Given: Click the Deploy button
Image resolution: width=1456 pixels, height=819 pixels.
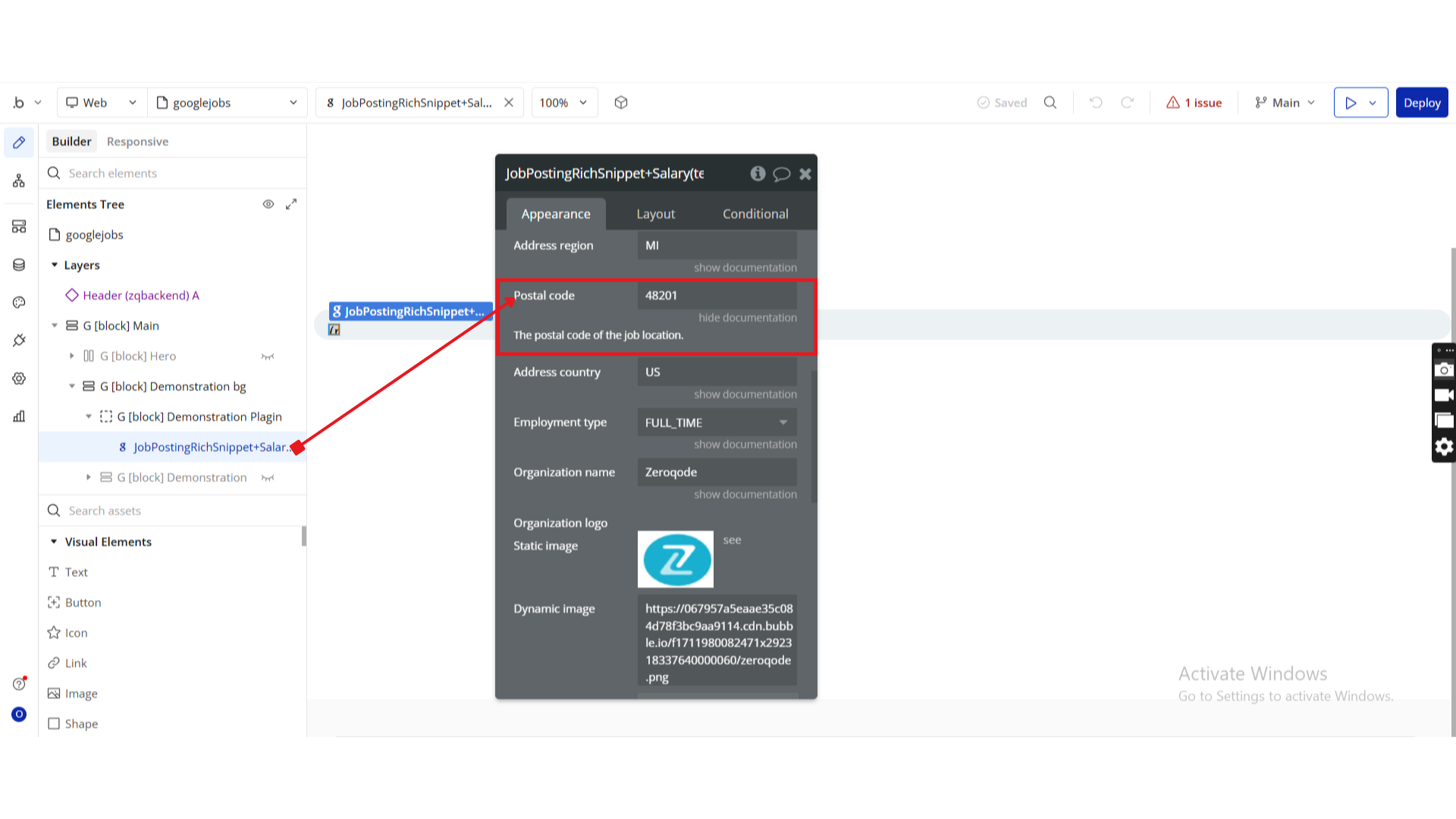Looking at the screenshot, I should (1421, 102).
